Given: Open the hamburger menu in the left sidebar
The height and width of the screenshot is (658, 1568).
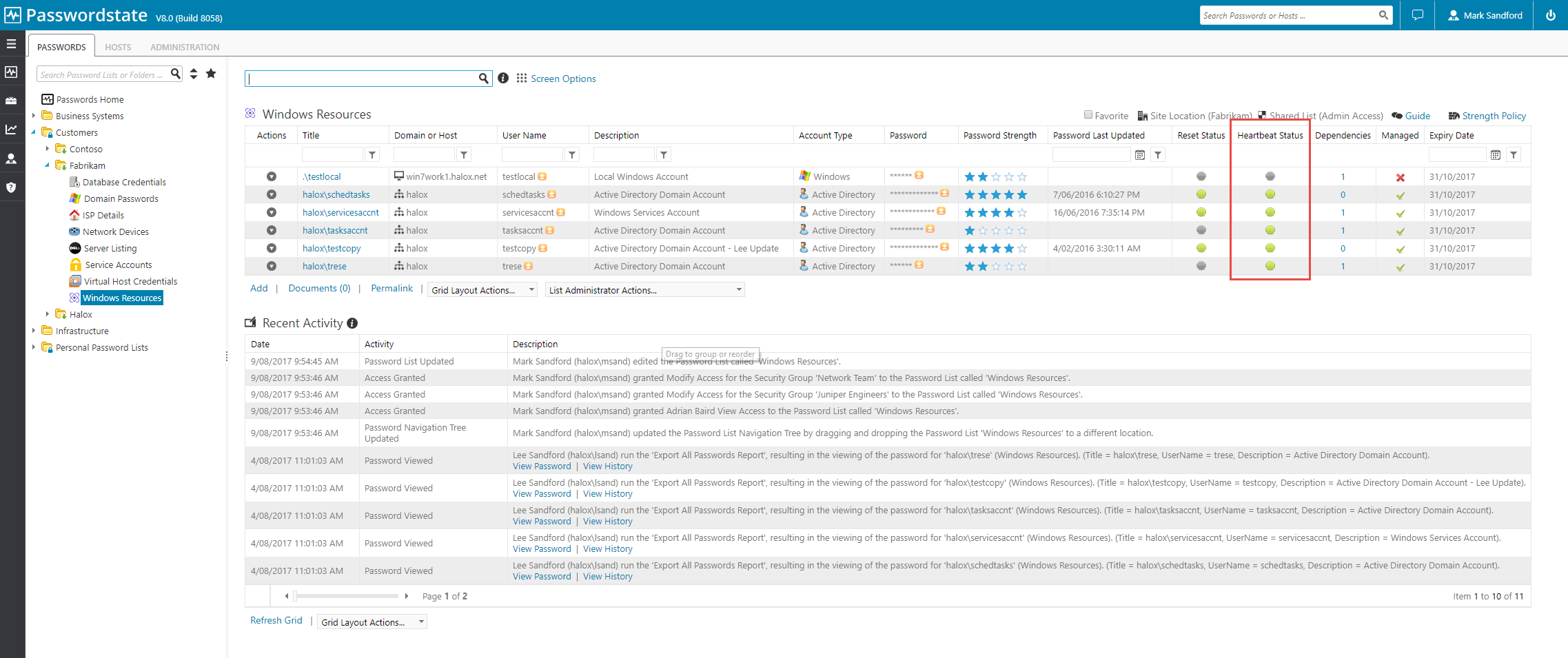Looking at the screenshot, I should tap(11, 43).
